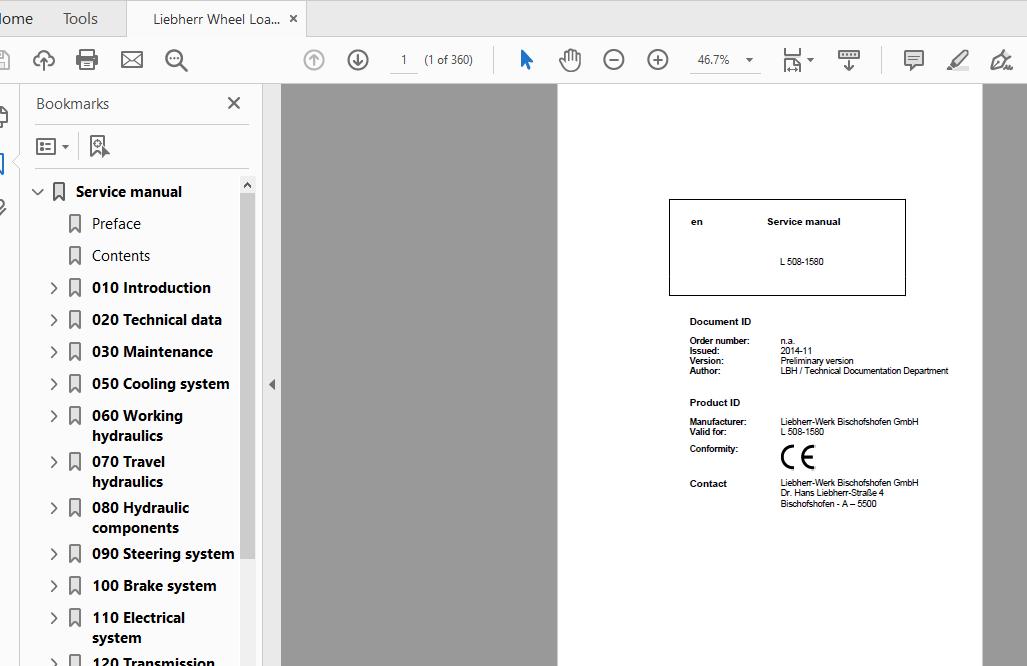Viewport: 1027px width, 666px height.
Task: Expand 110 Electrical system bookmark
Action: click(54, 618)
